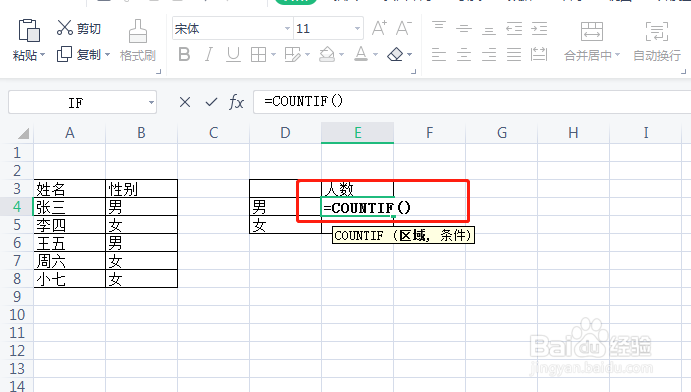The width and height of the screenshot is (691, 392).
Task: Click the font color A icon
Action: [361, 54]
